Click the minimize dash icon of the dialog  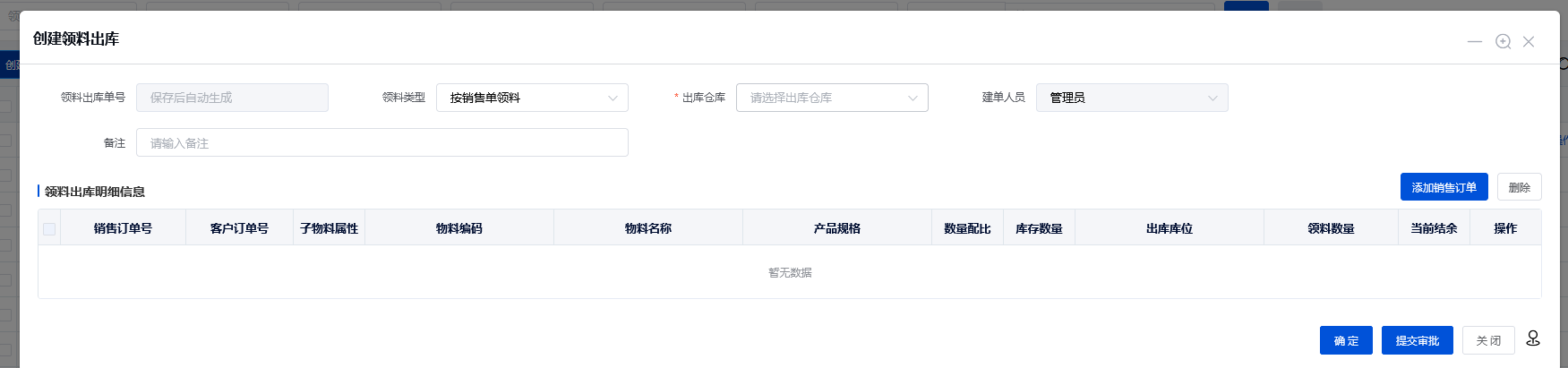[1474, 42]
